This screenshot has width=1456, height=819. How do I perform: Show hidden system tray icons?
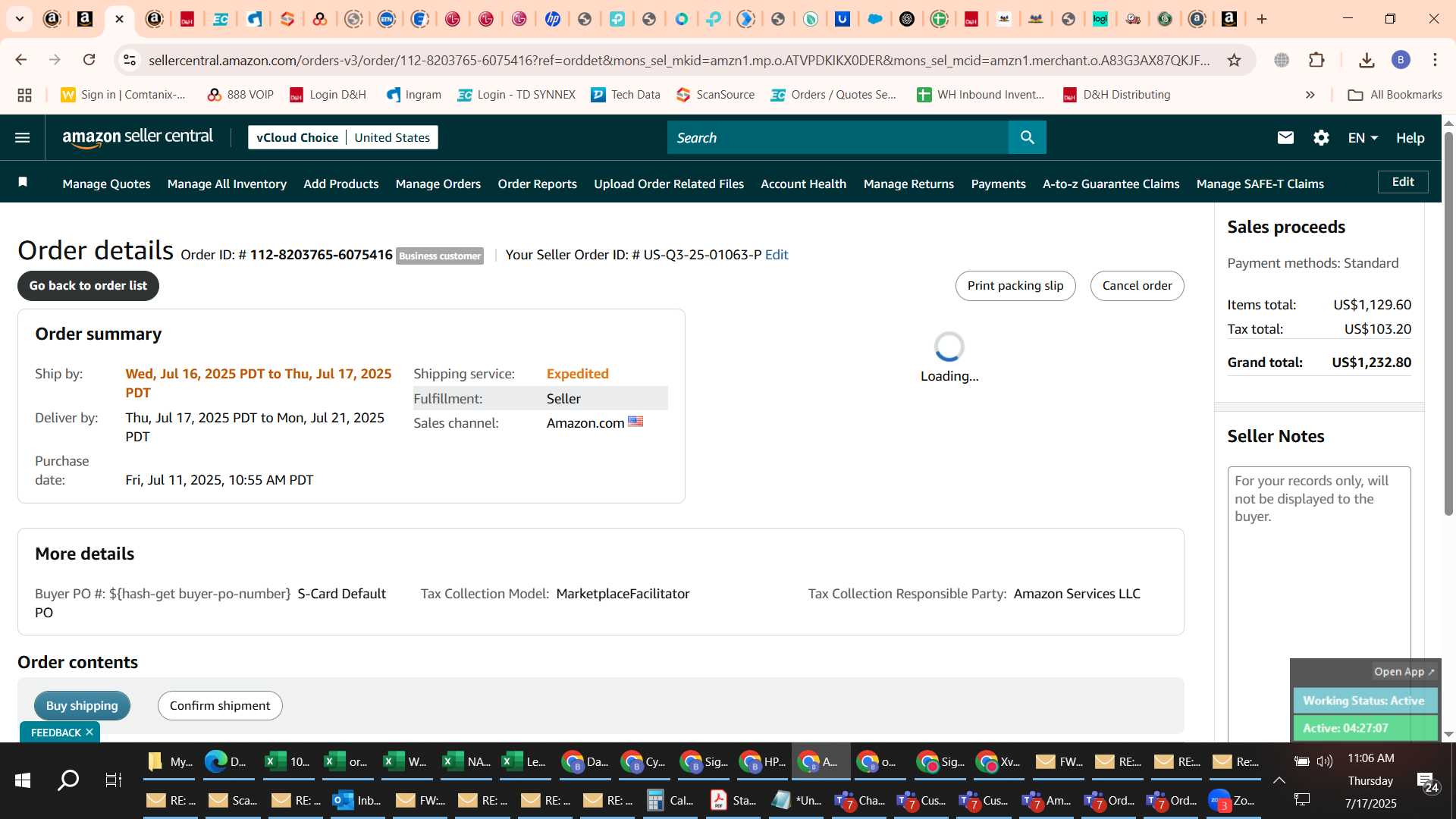[1279, 780]
